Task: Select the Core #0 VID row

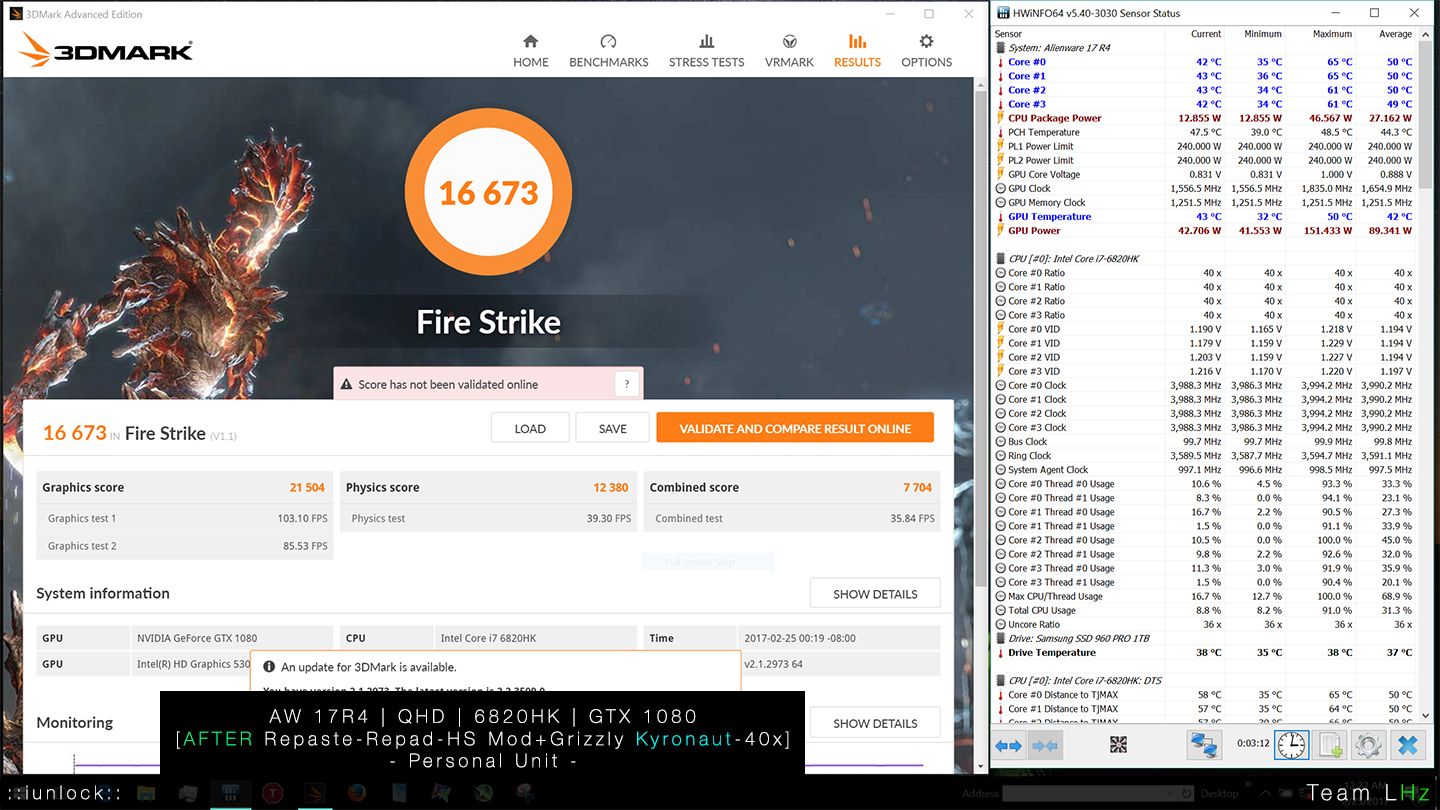Action: click(1204, 329)
